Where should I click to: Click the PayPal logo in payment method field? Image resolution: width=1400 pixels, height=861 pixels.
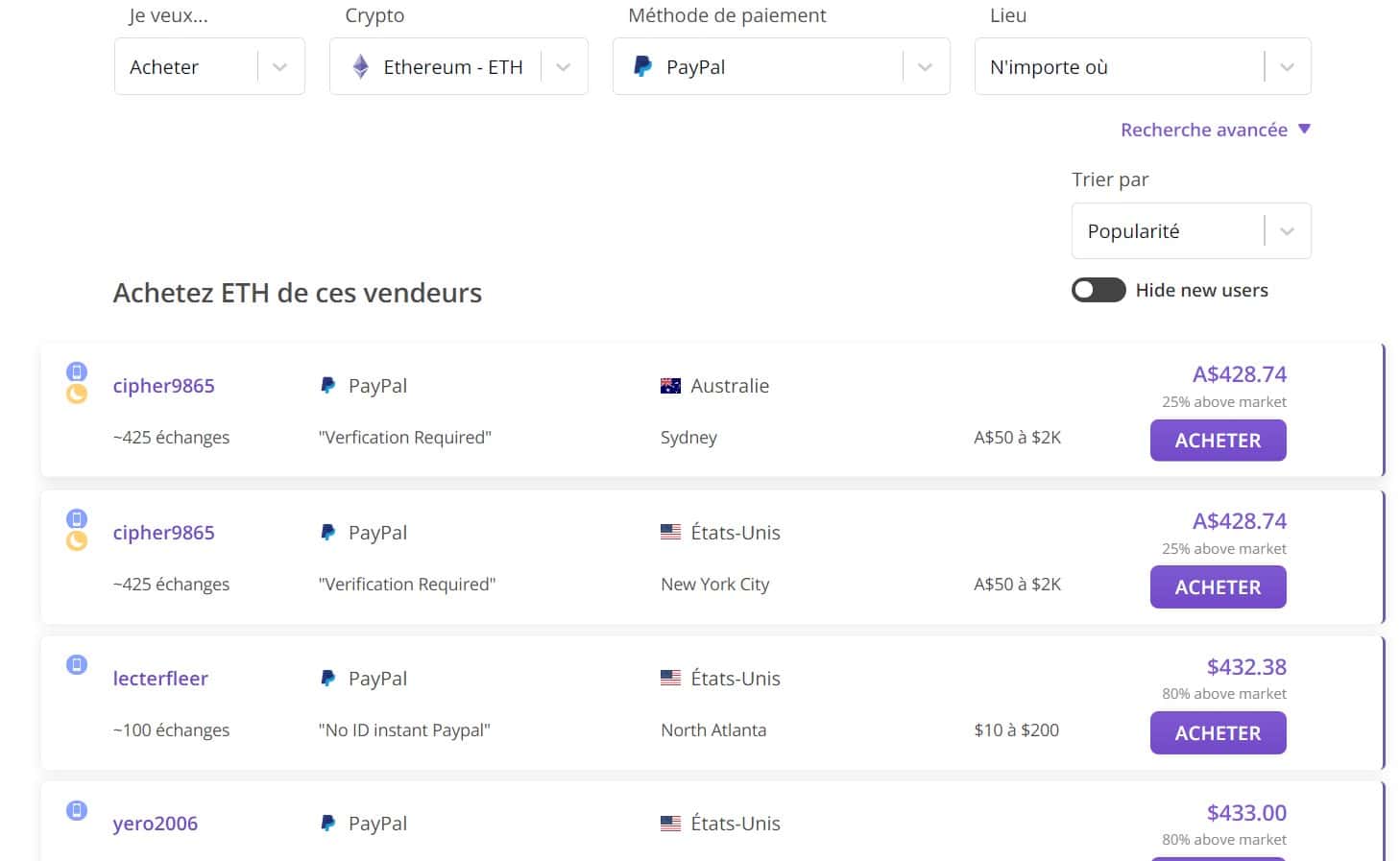point(642,66)
